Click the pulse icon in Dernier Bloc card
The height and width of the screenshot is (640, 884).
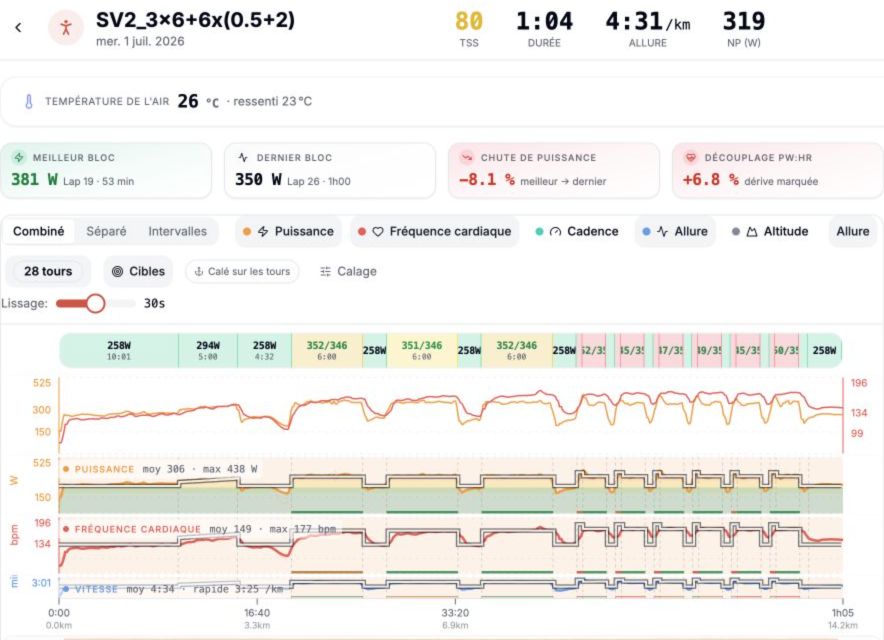click(x=243, y=157)
